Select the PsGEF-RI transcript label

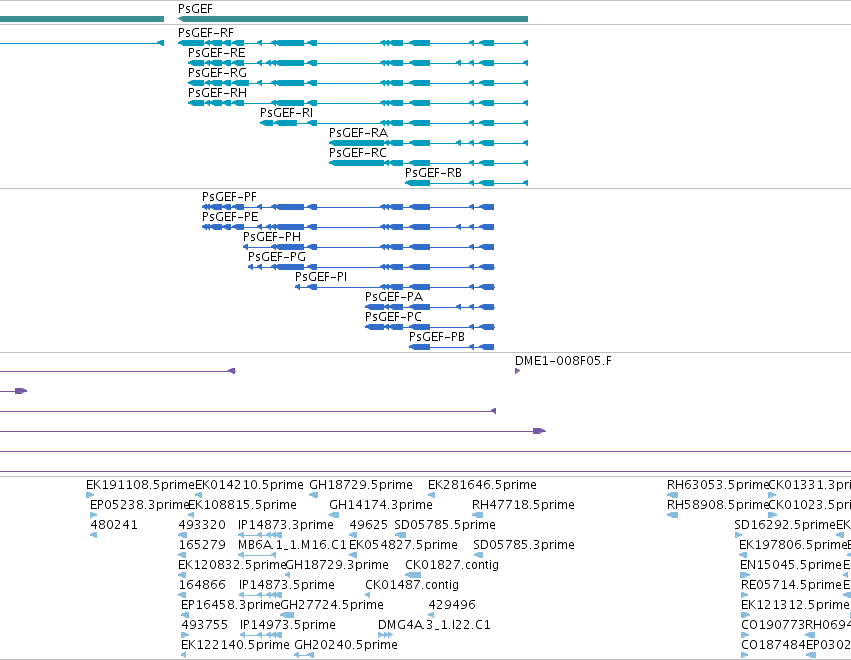(287, 113)
